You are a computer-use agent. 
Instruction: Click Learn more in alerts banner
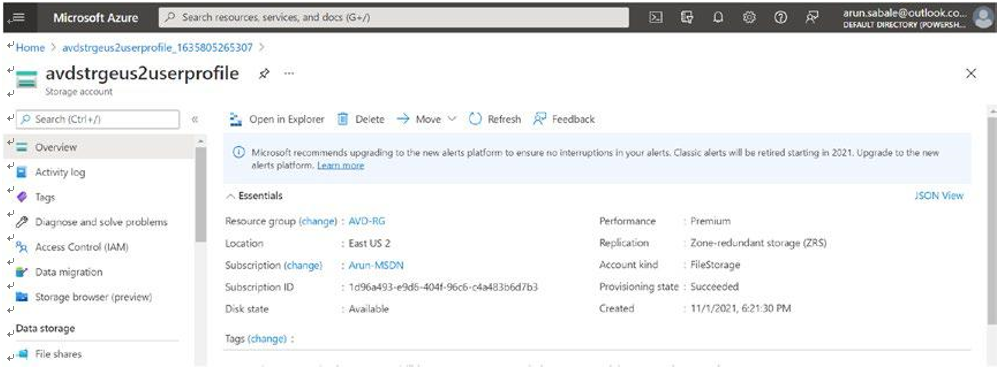pyautogui.click(x=341, y=165)
